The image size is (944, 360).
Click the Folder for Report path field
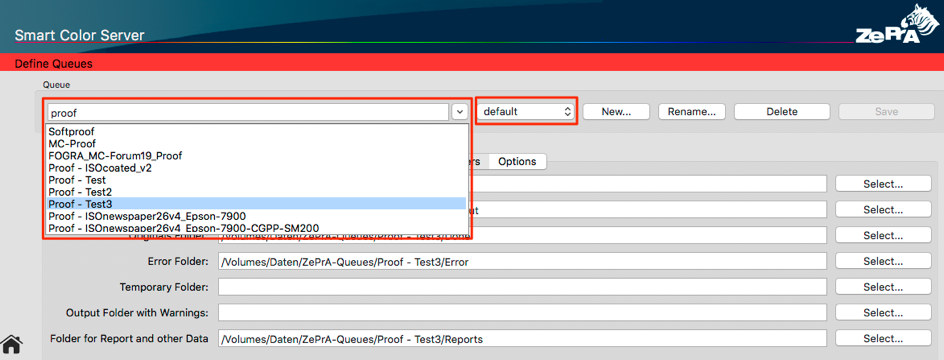(x=522, y=339)
